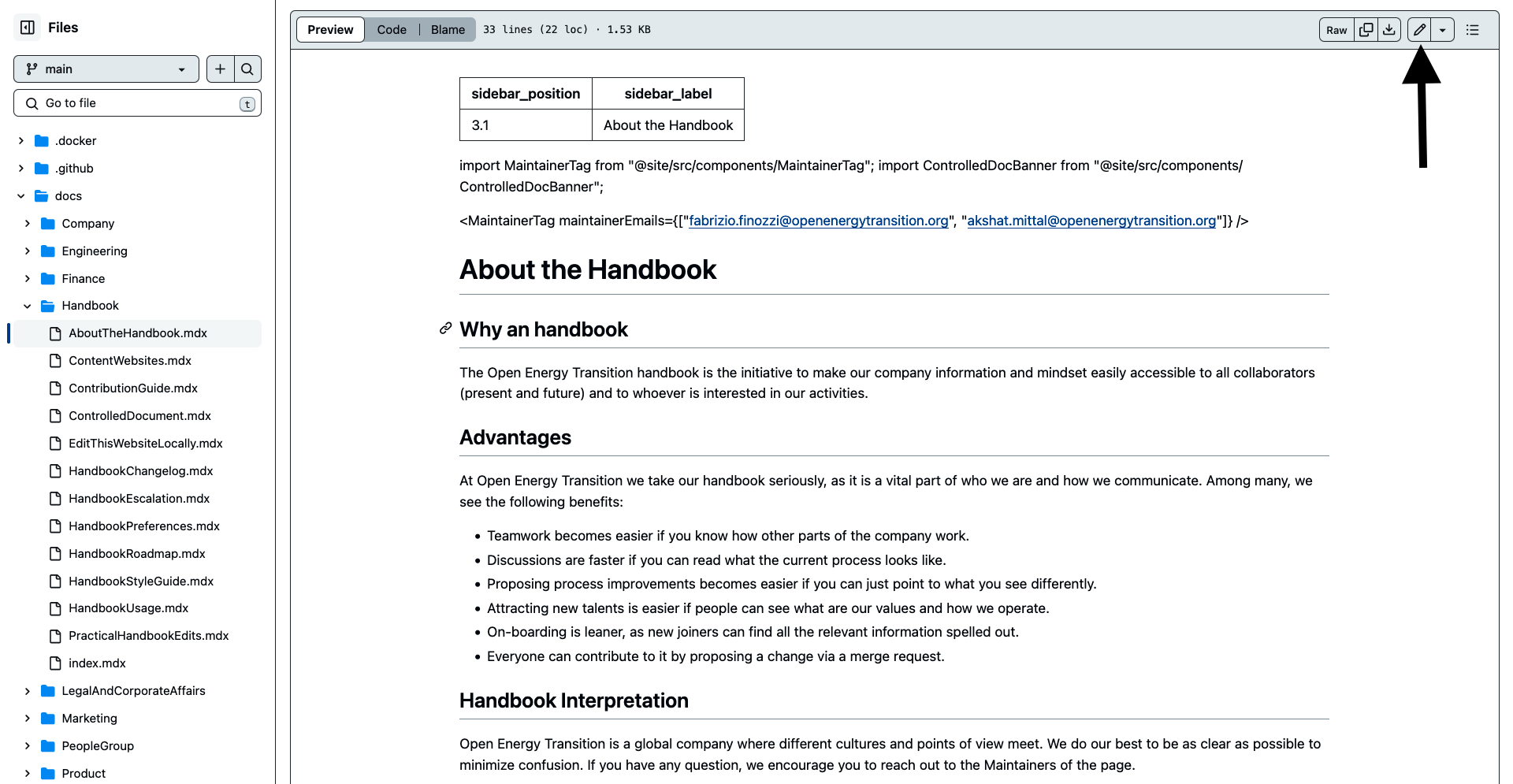The height and width of the screenshot is (784, 1513).
Task: Expand the .github folder
Action: click(21, 169)
